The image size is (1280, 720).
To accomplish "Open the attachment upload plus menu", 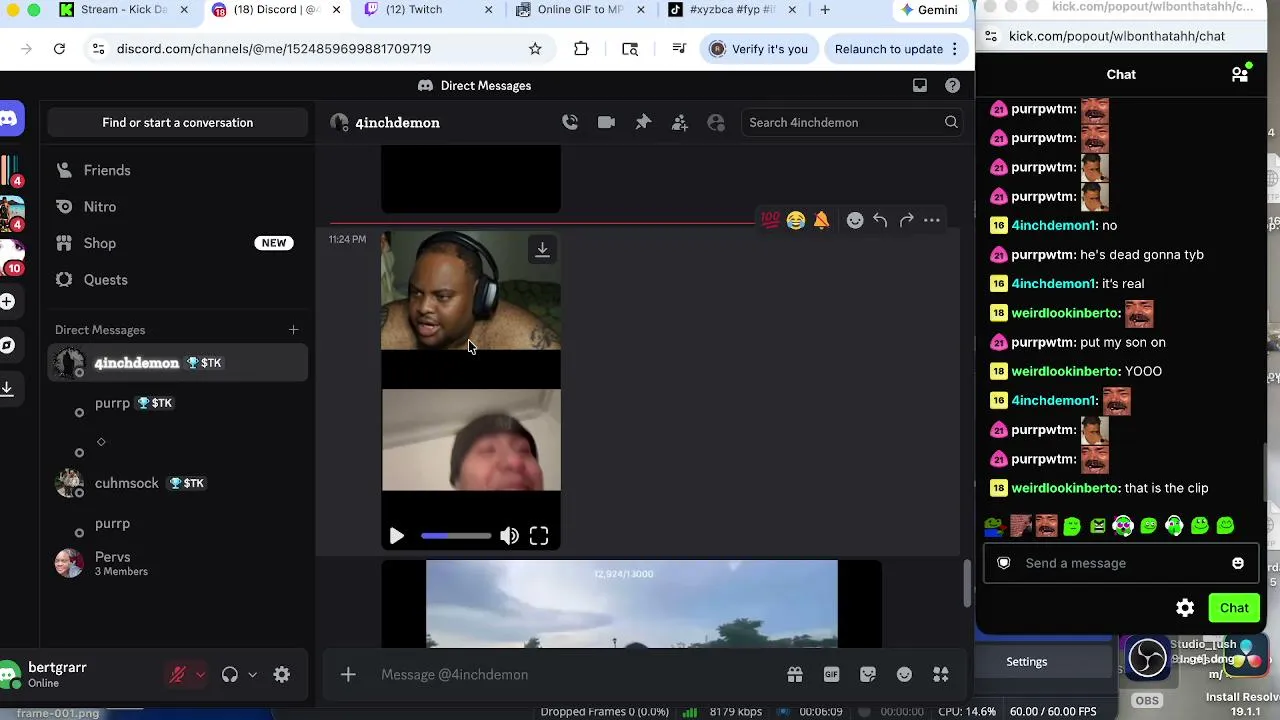I will pos(348,675).
